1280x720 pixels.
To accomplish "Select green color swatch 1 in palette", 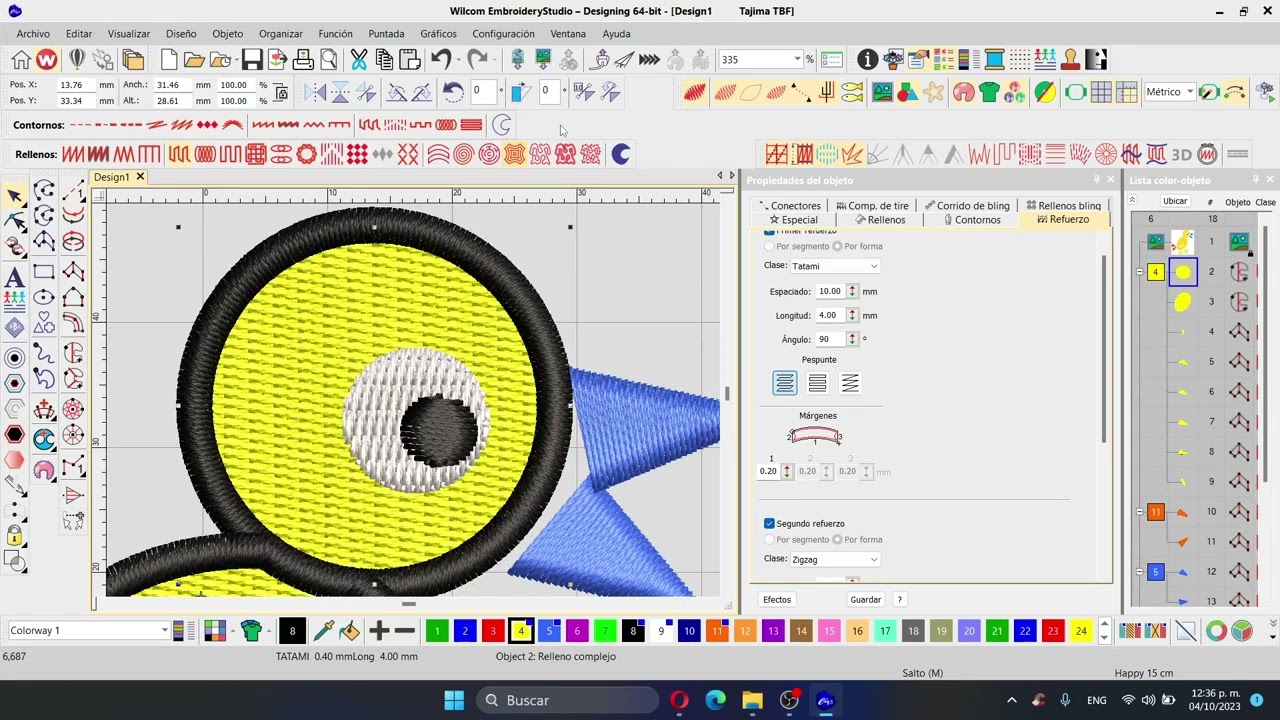I will click(x=437, y=631).
